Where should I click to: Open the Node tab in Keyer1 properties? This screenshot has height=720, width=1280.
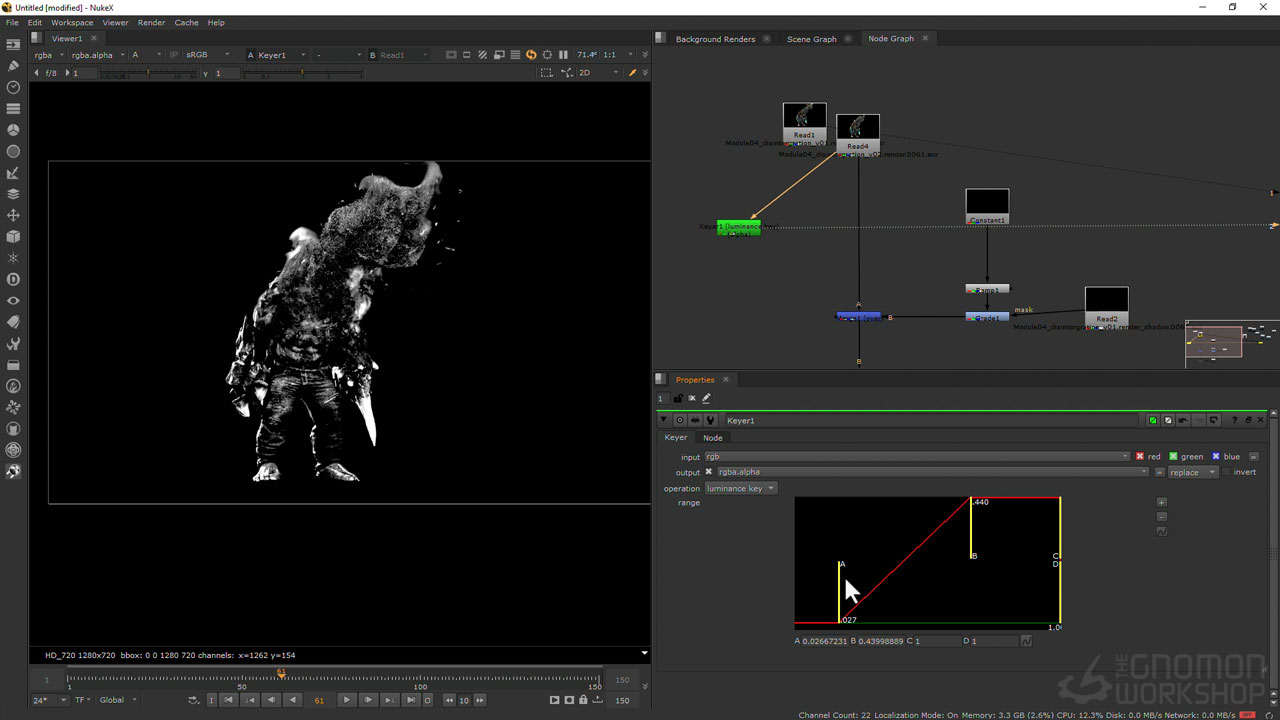click(x=712, y=438)
